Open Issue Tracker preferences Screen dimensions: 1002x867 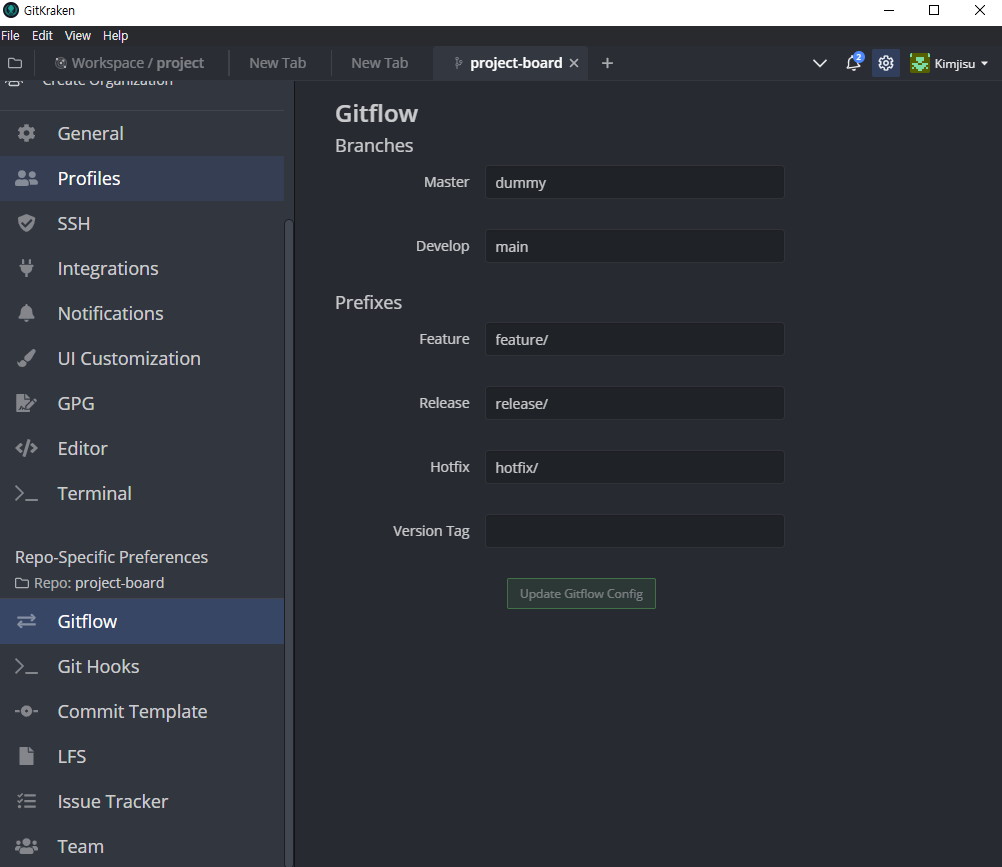(142, 801)
